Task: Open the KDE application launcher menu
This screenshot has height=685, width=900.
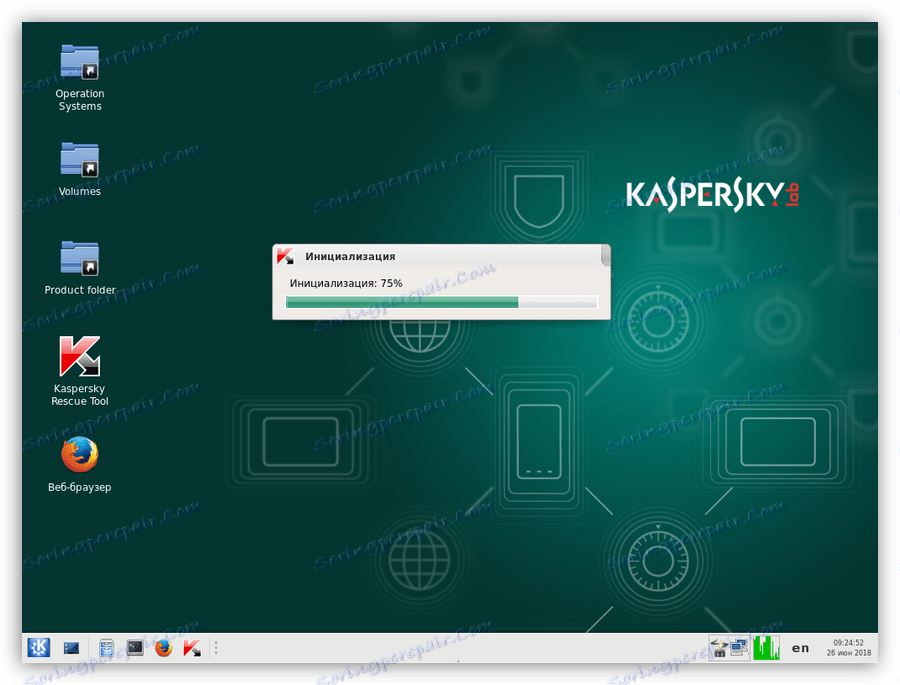Action: click(37, 647)
